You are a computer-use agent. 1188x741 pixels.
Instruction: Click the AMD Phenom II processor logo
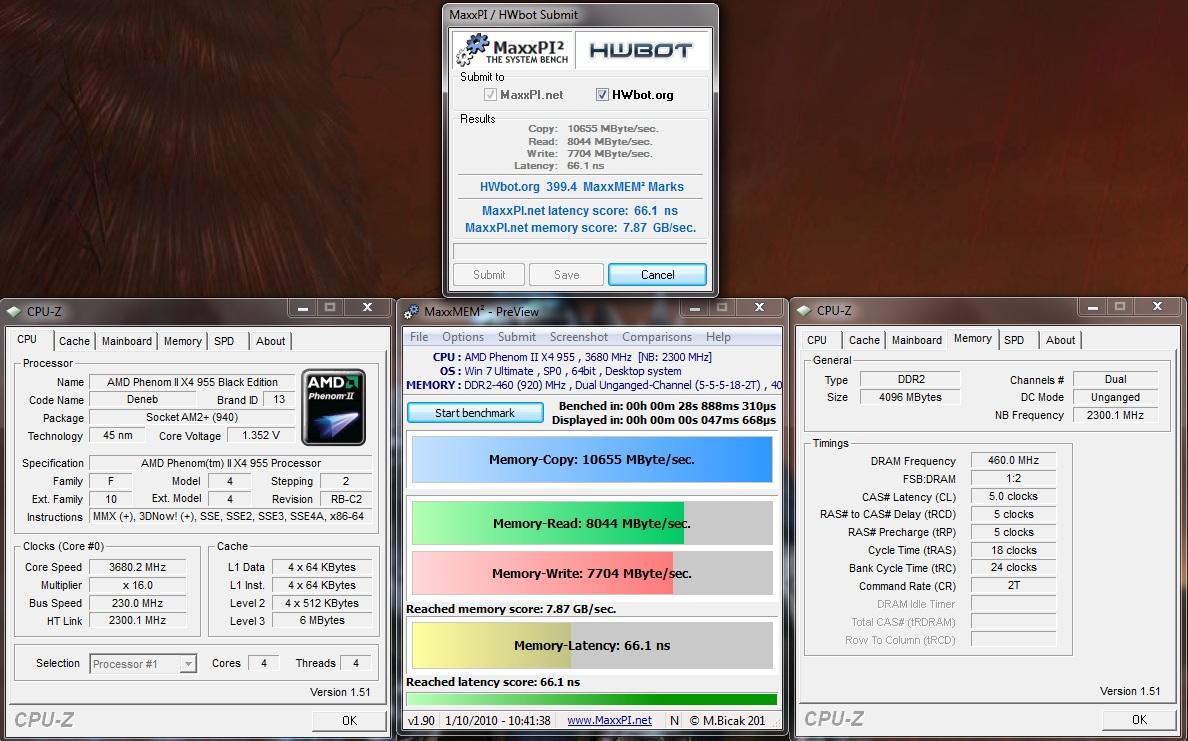tap(333, 407)
